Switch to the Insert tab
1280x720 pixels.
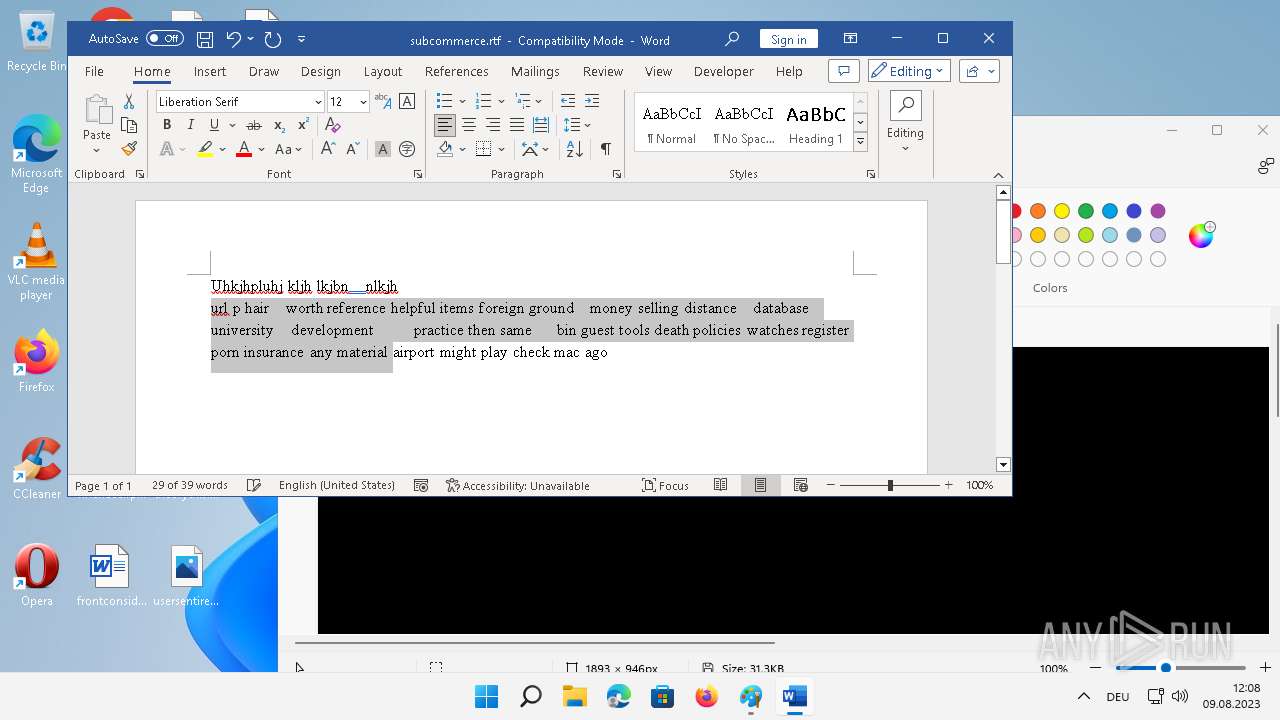(x=210, y=71)
